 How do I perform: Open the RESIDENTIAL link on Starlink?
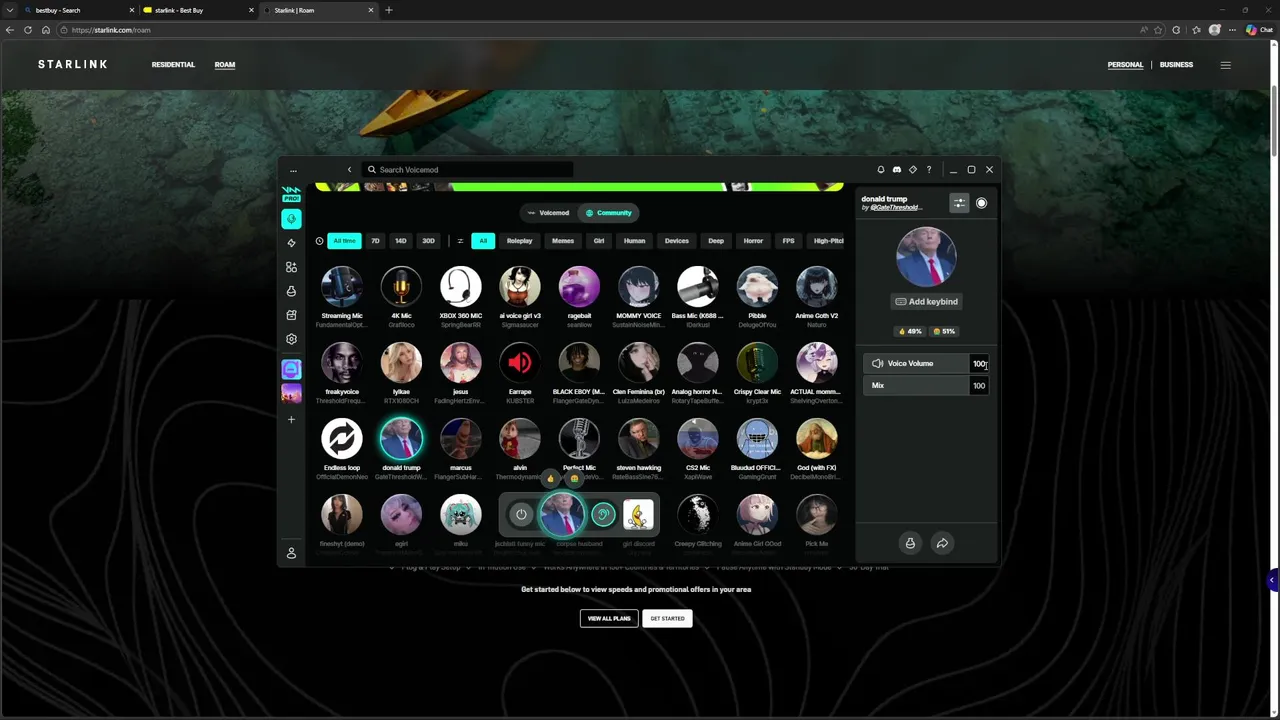173,65
